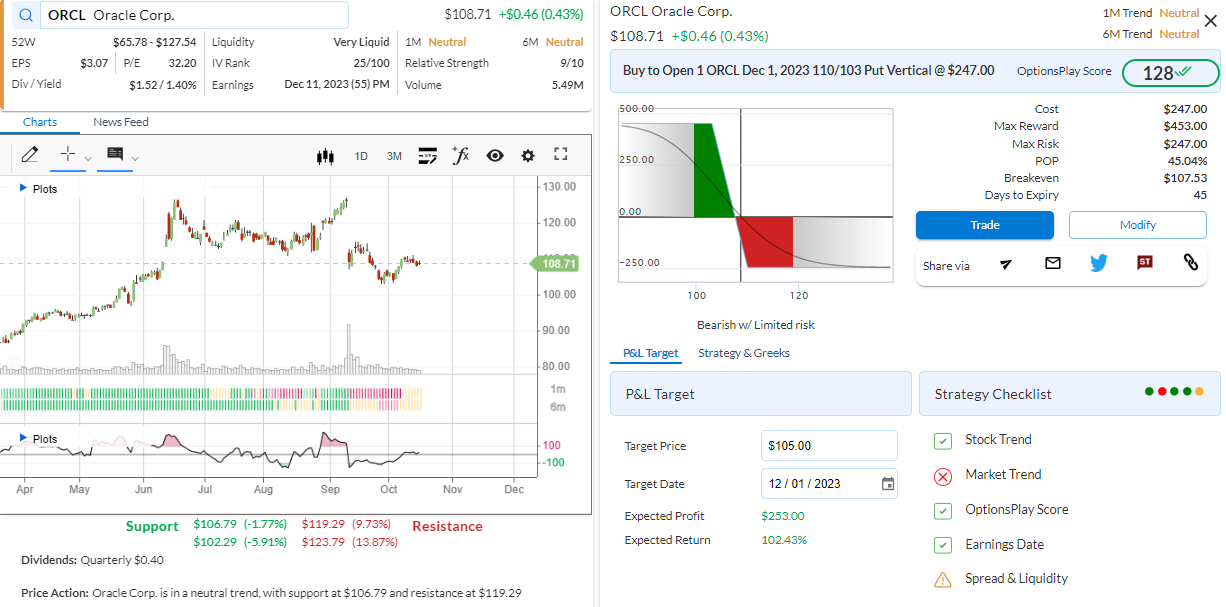1226x607 pixels.
Task: Open the fx indicators menu
Action: pyautogui.click(x=460, y=155)
